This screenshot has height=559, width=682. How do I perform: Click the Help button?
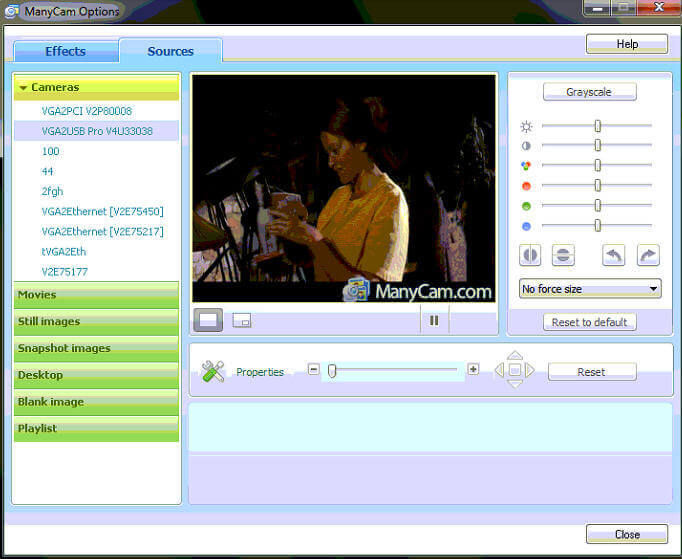click(x=627, y=44)
